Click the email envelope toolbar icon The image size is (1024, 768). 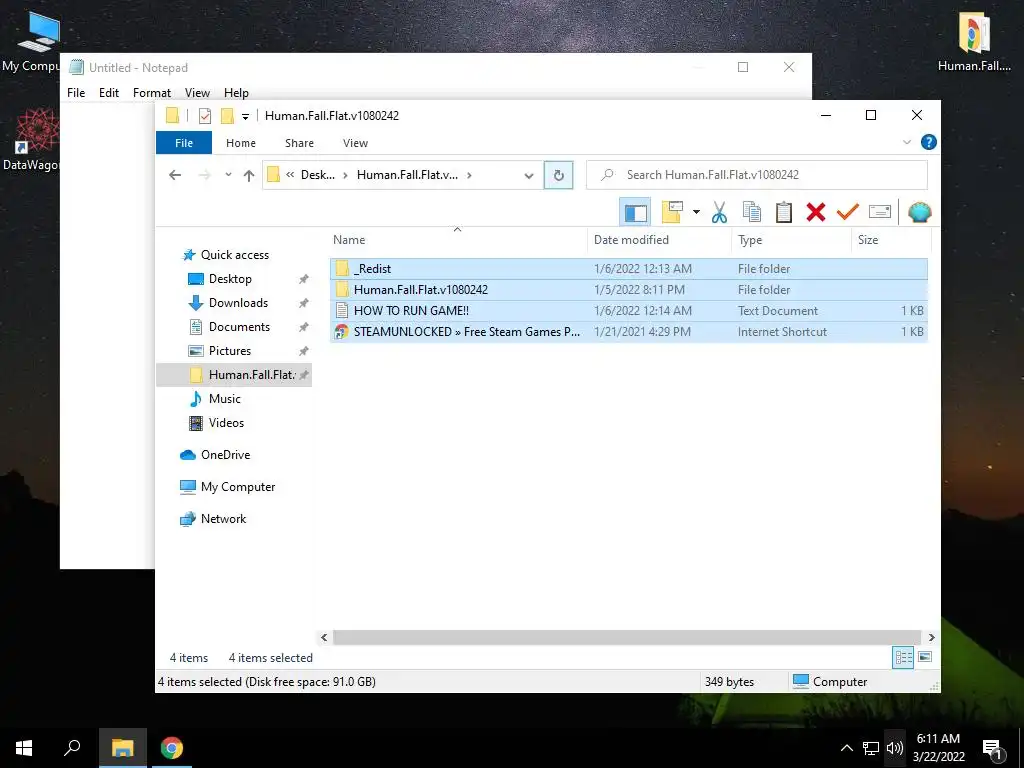tap(880, 212)
